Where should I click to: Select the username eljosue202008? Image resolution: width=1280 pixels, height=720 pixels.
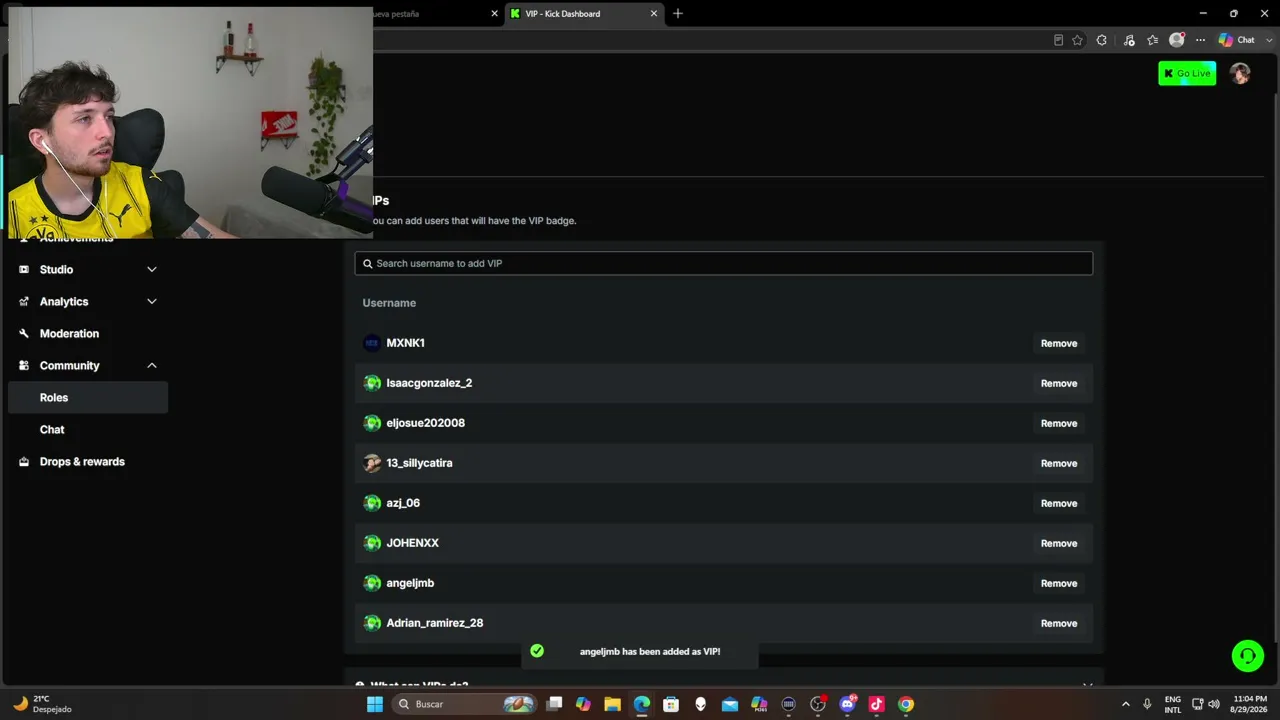click(425, 423)
